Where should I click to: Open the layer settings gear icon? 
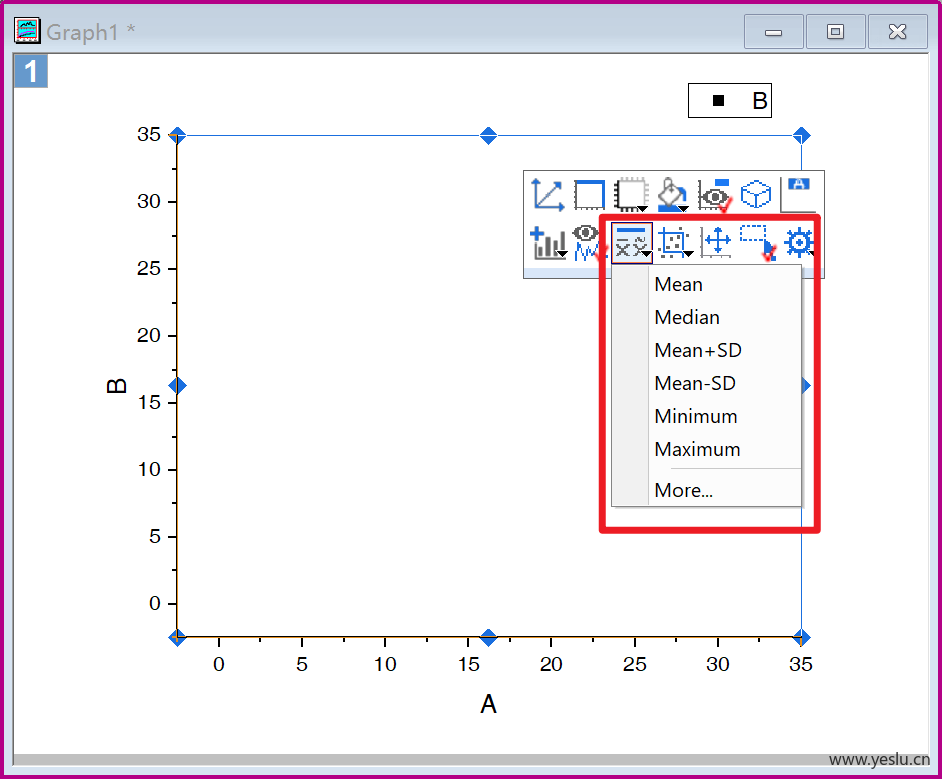[x=799, y=242]
